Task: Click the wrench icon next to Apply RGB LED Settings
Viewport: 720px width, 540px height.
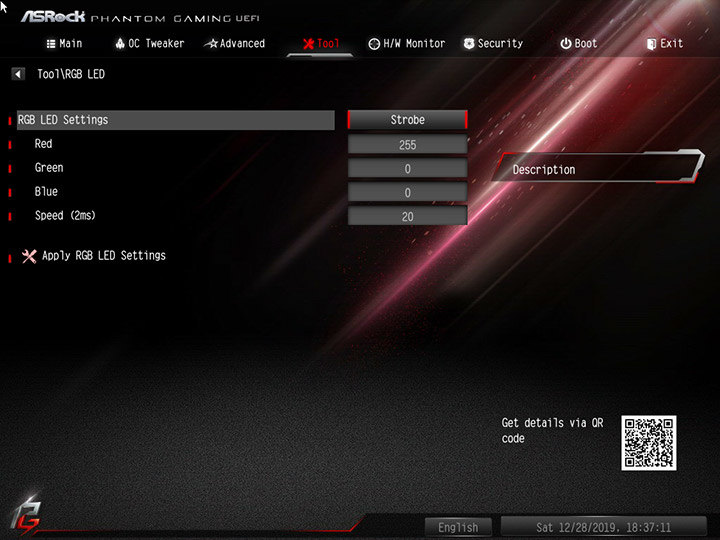Action: click(29, 256)
